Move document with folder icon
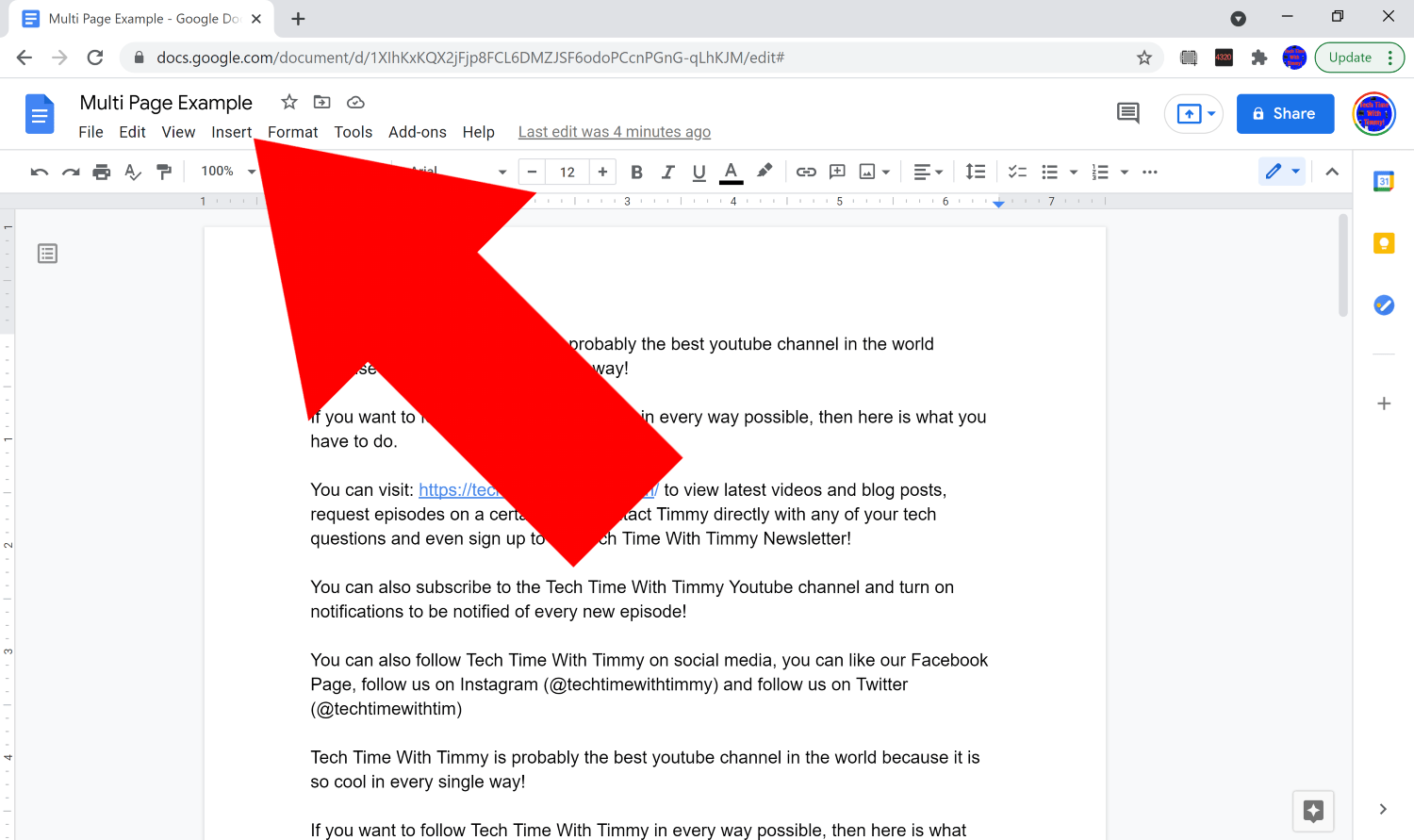Screen dimensions: 1414x840 (322, 102)
